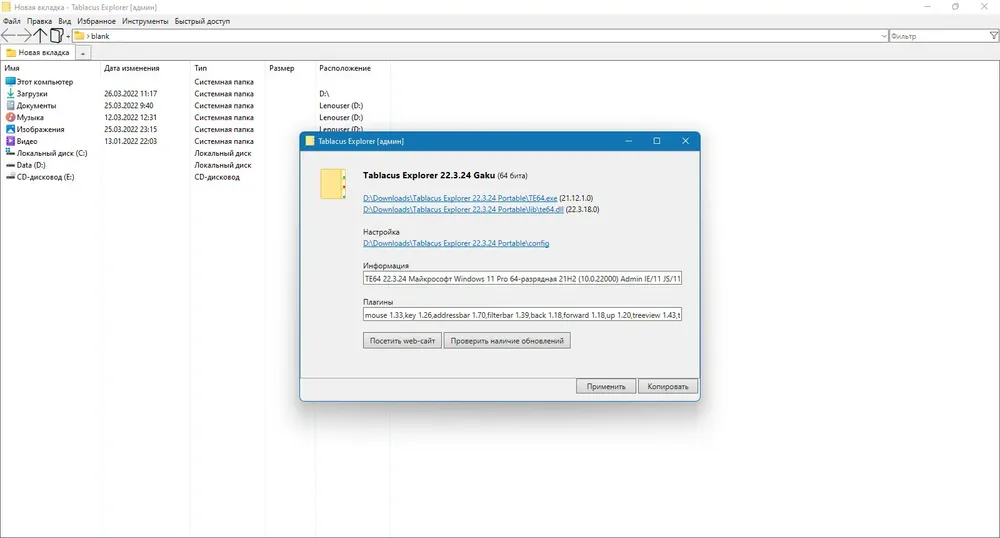Click the Применить button

pyautogui.click(x=606, y=386)
